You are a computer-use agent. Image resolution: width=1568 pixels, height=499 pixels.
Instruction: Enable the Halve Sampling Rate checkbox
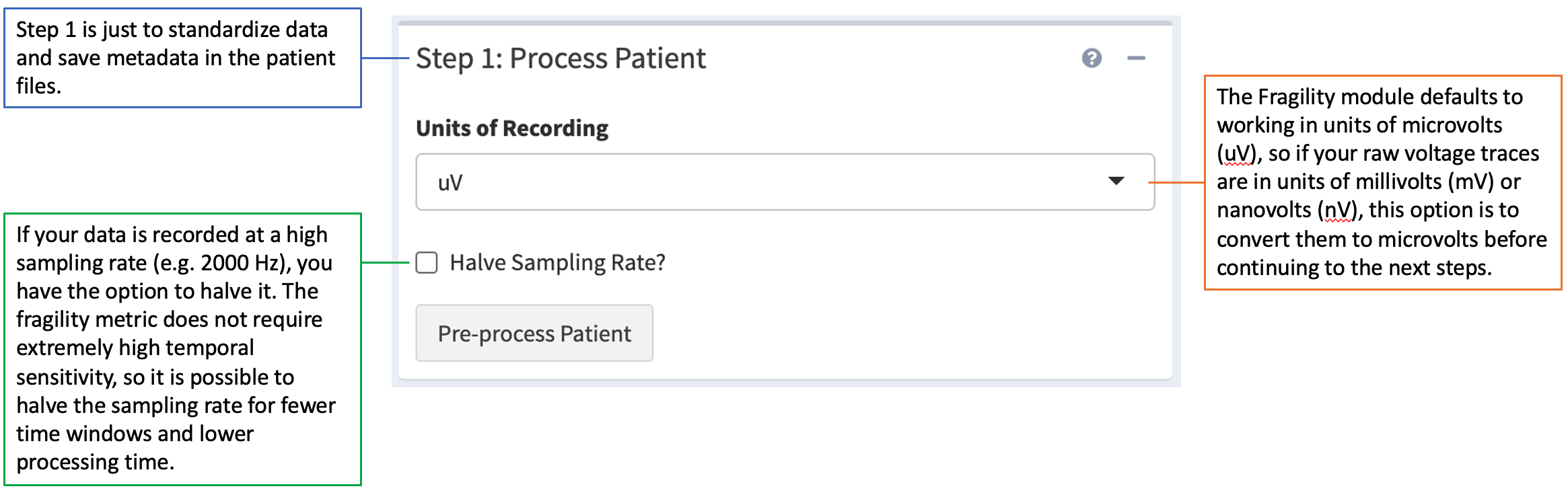pos(427,262)
